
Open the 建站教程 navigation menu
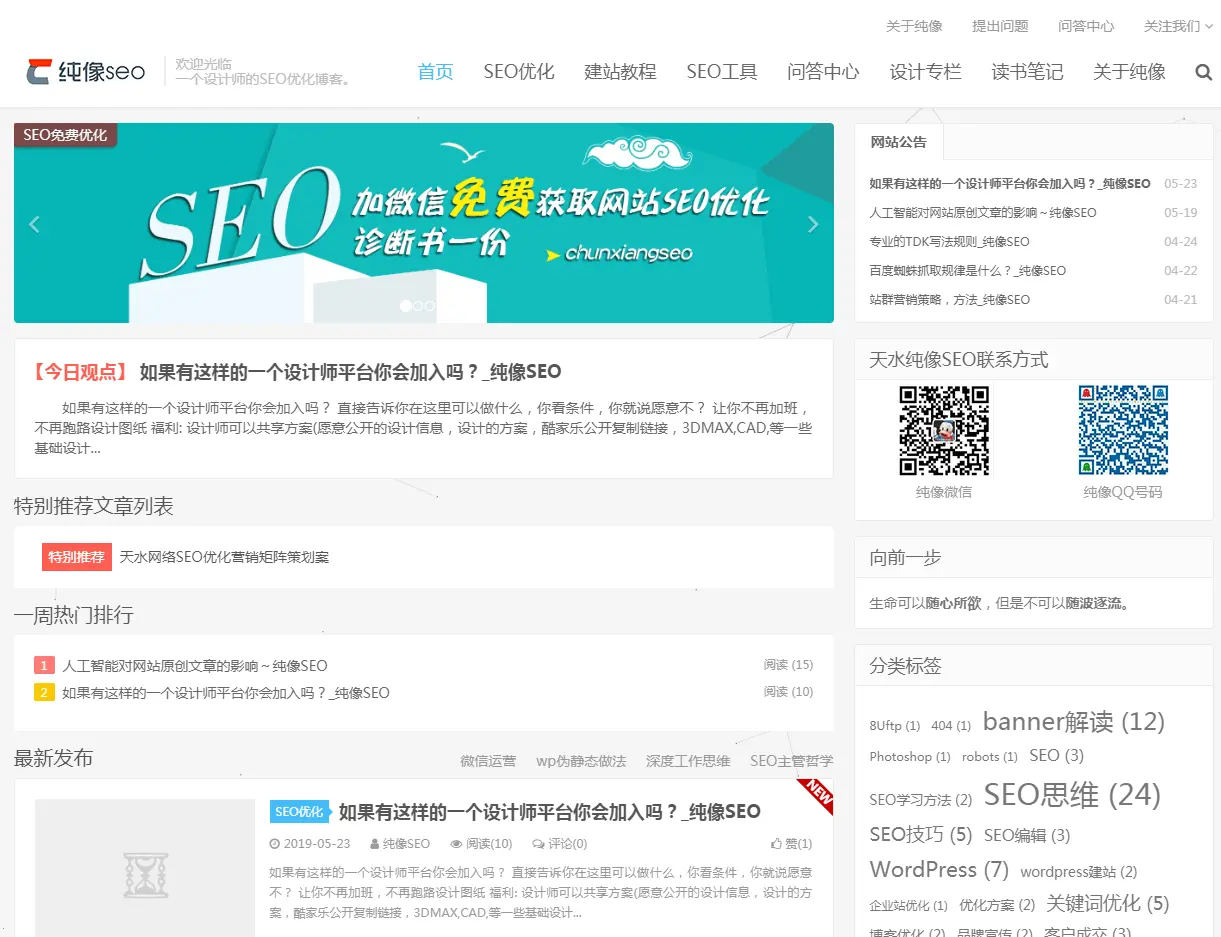click(x=620, y=72)
